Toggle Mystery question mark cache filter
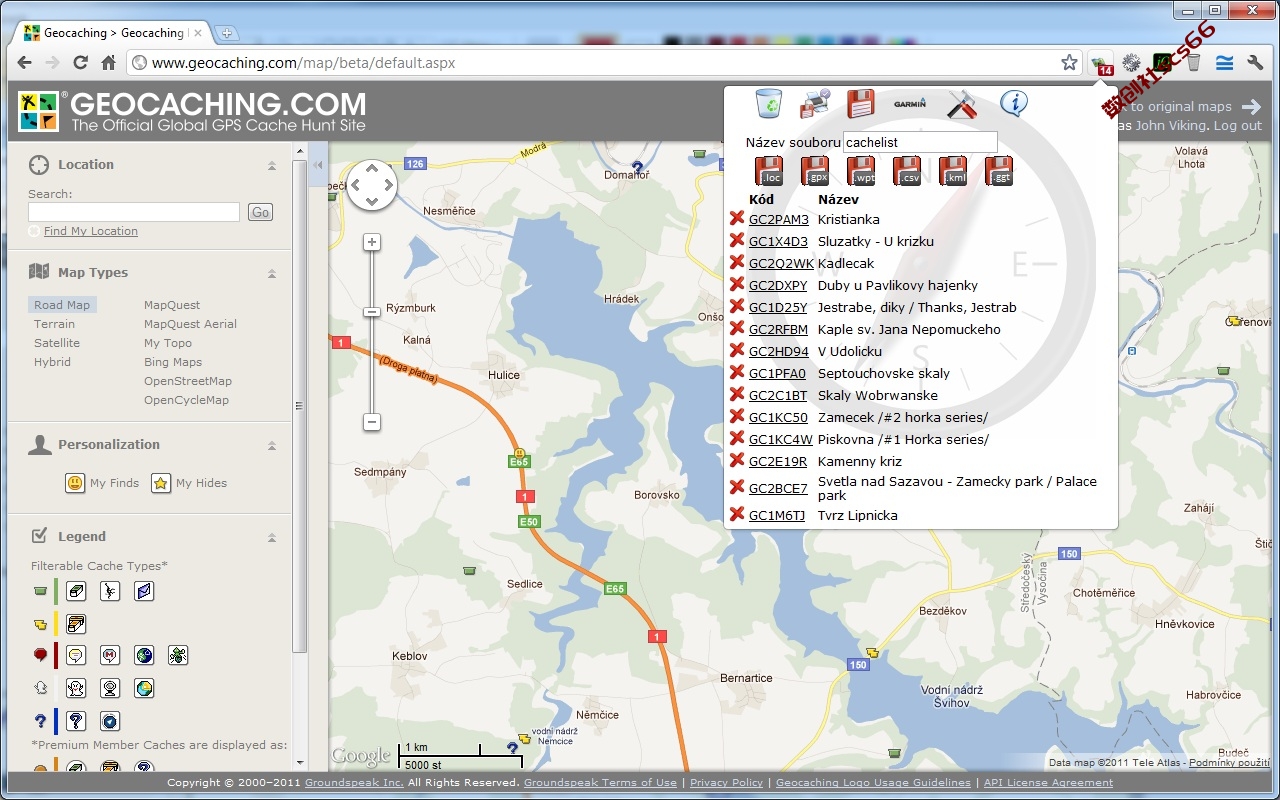Viewport: 1280px width, 800px height. pyautogui.click(x=76, y=721)
